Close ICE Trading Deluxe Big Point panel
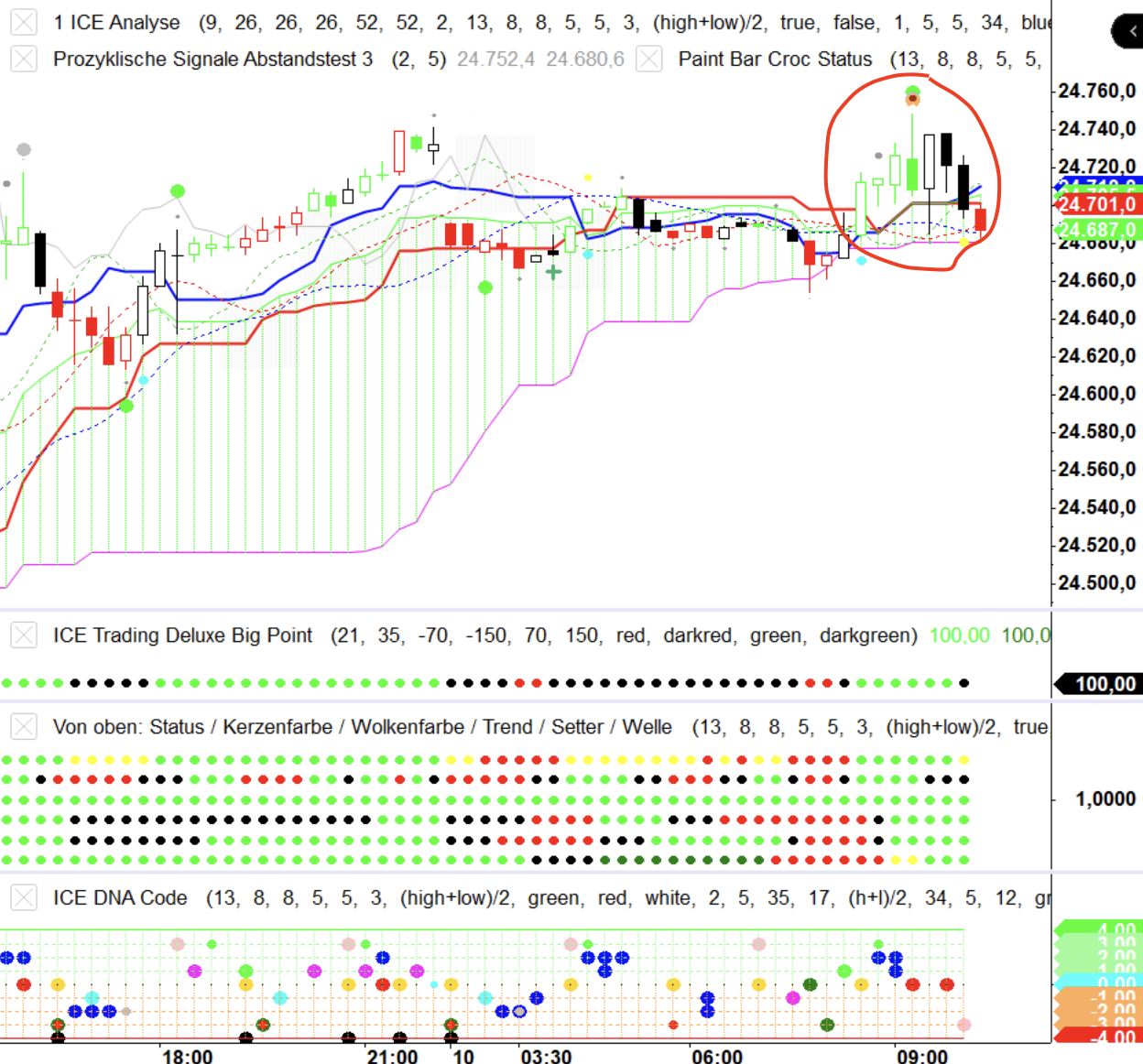 (24, 635)
